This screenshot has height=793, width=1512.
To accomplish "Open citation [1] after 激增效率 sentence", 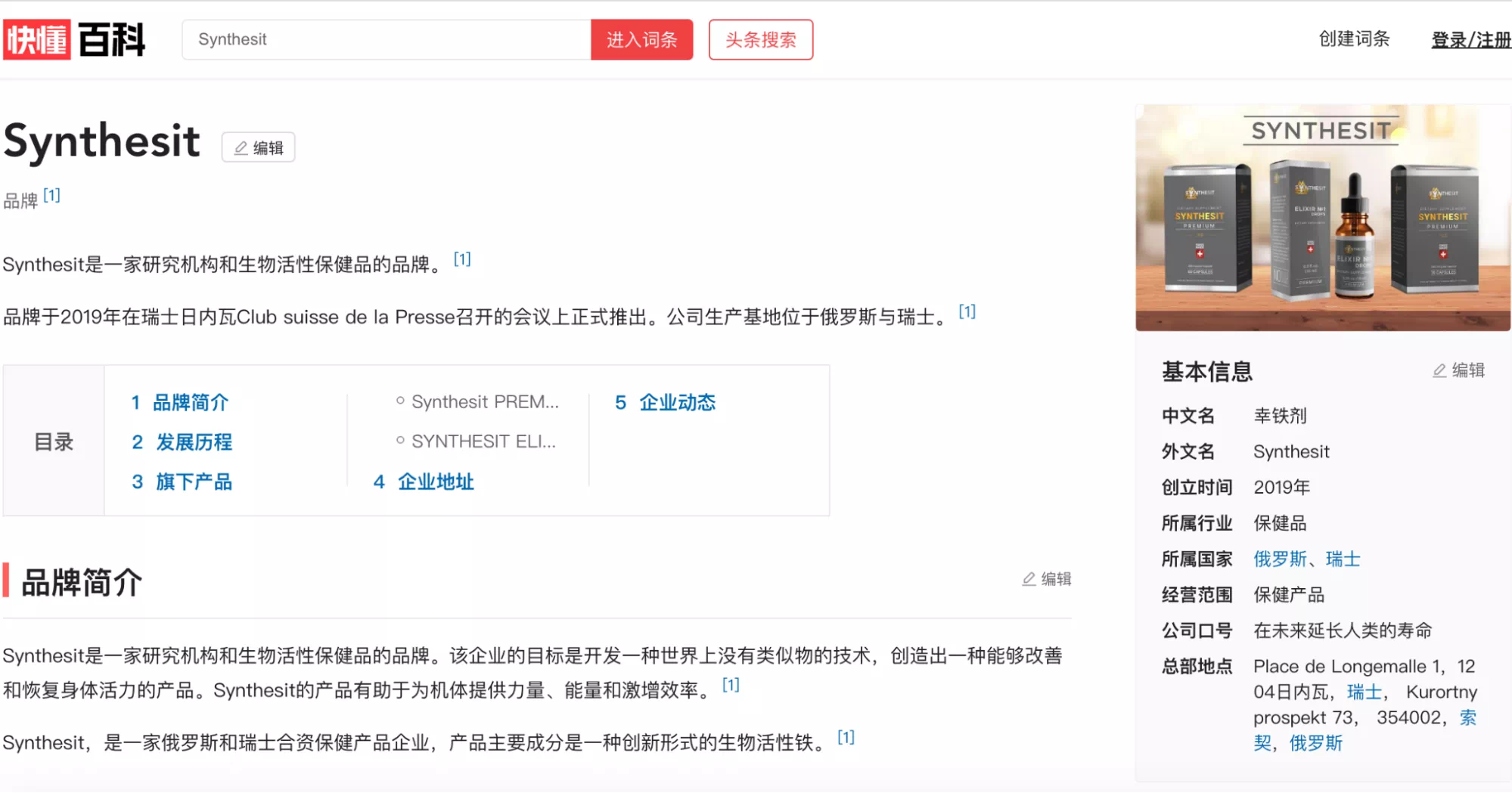I will [x=731, y=685].
